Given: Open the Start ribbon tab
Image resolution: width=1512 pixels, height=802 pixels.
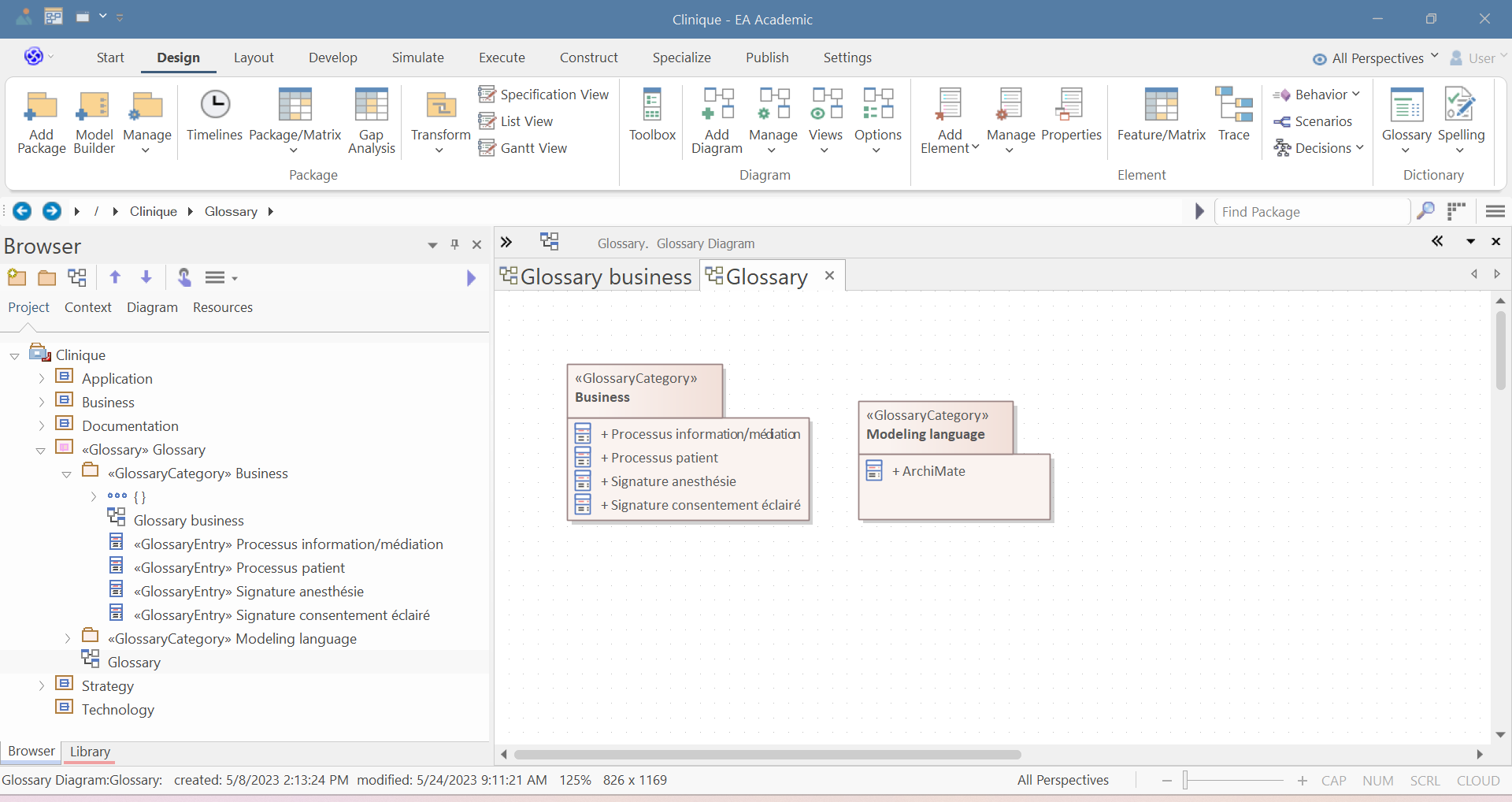Looking at the screenshot, I should pyautogui.click(x=110, y=58).
